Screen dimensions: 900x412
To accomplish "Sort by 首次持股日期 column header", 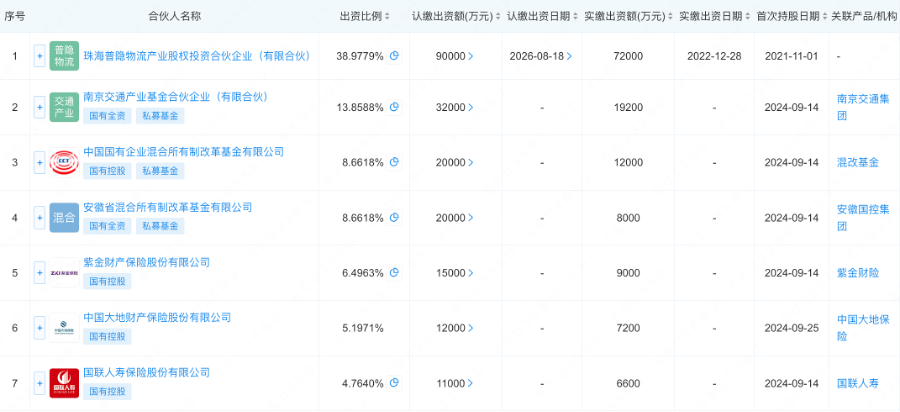I will pos(792,16).
